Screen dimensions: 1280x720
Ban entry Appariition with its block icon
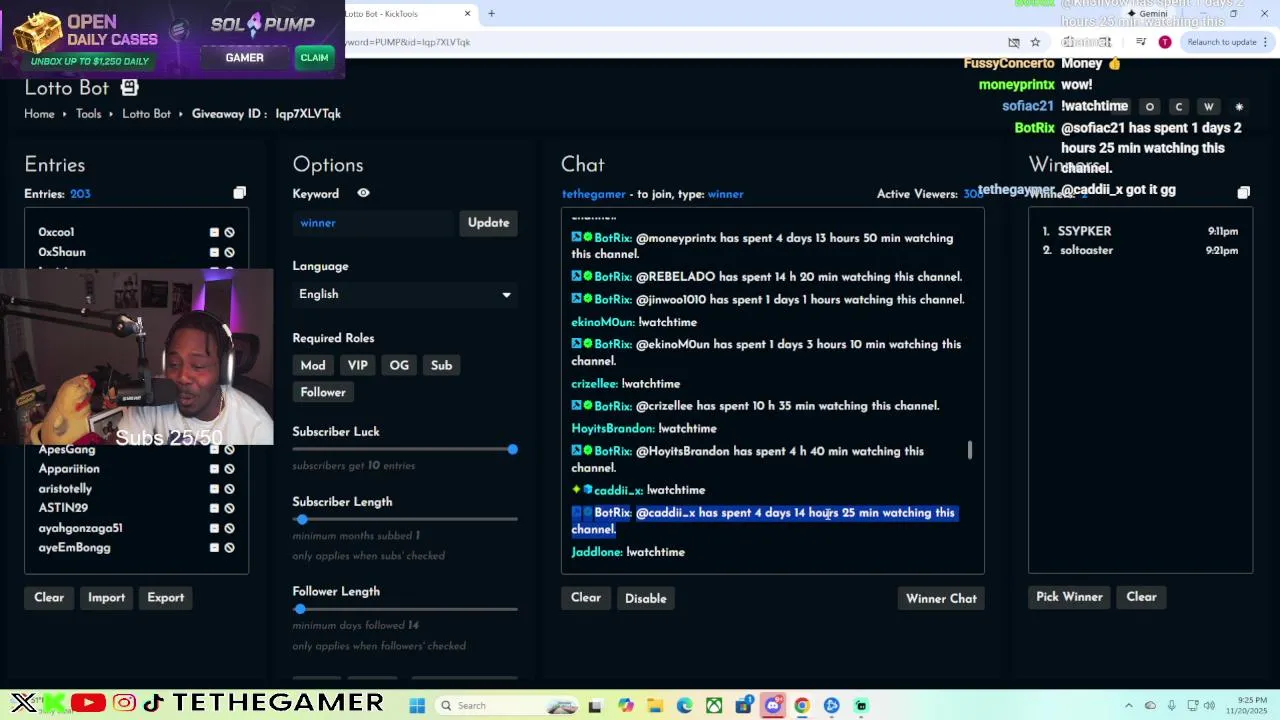[229, 469]
